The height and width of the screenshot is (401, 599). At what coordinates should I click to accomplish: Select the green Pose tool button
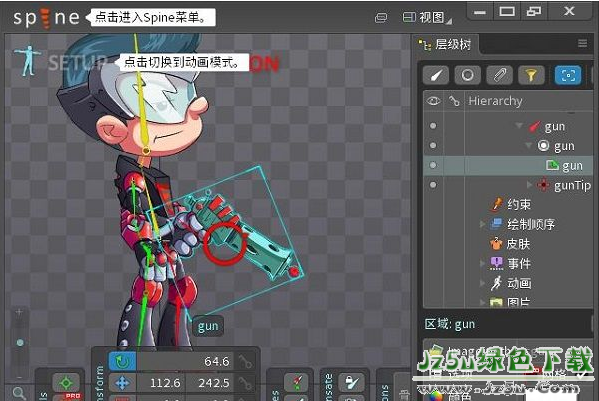tap(66, 382)
